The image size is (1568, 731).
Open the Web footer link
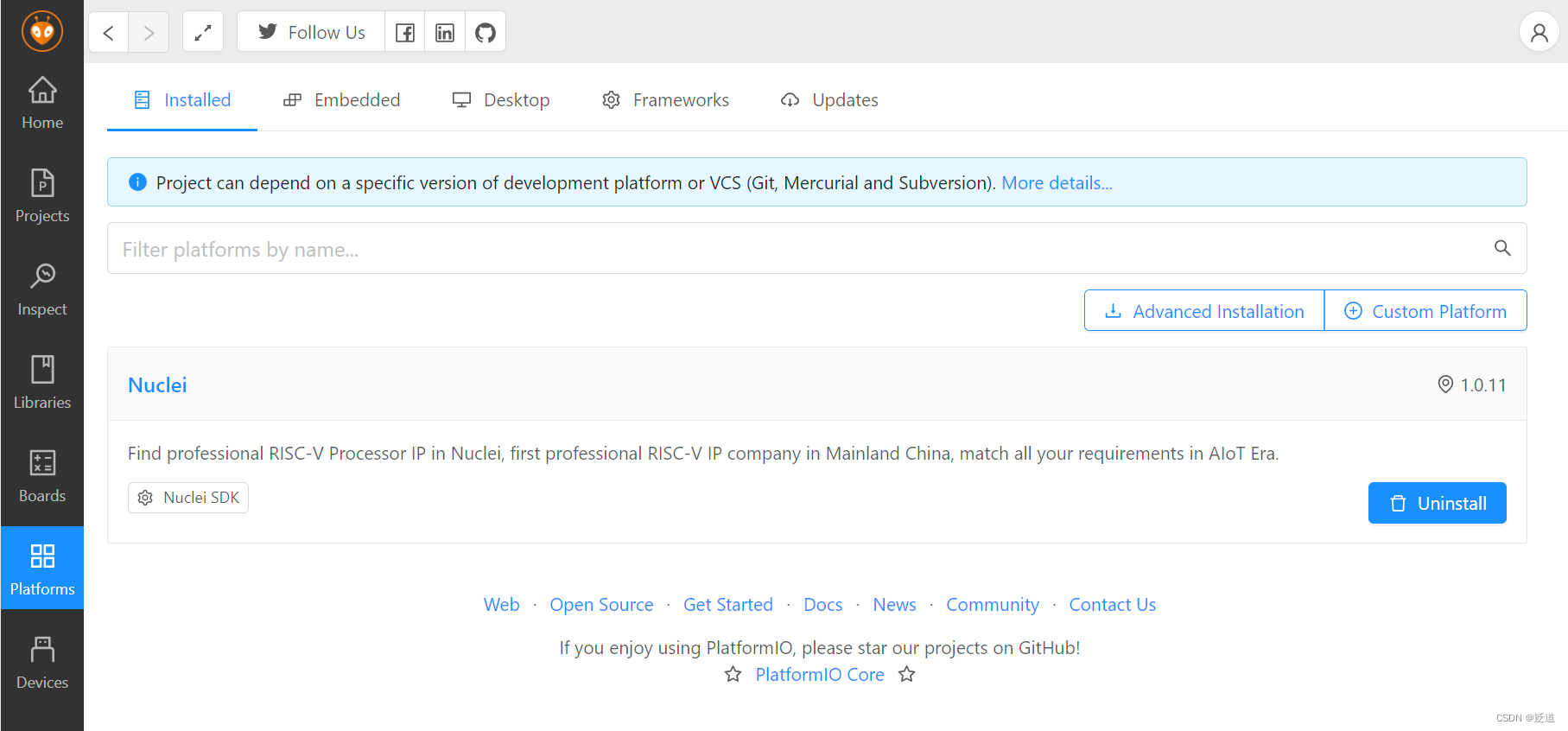coord(502,605)
